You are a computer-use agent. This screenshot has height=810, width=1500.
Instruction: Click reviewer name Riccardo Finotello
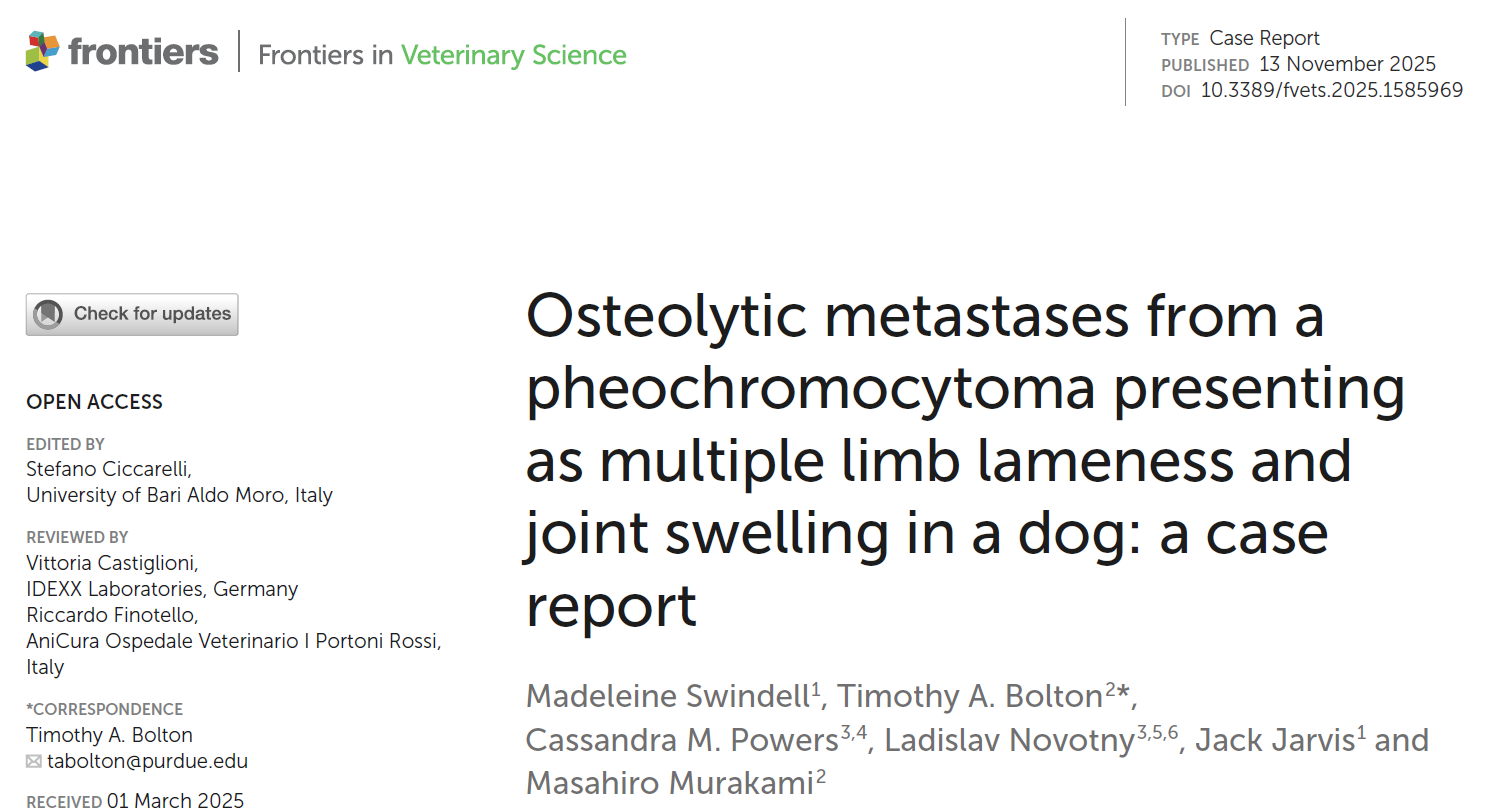[x=112, y=614]
